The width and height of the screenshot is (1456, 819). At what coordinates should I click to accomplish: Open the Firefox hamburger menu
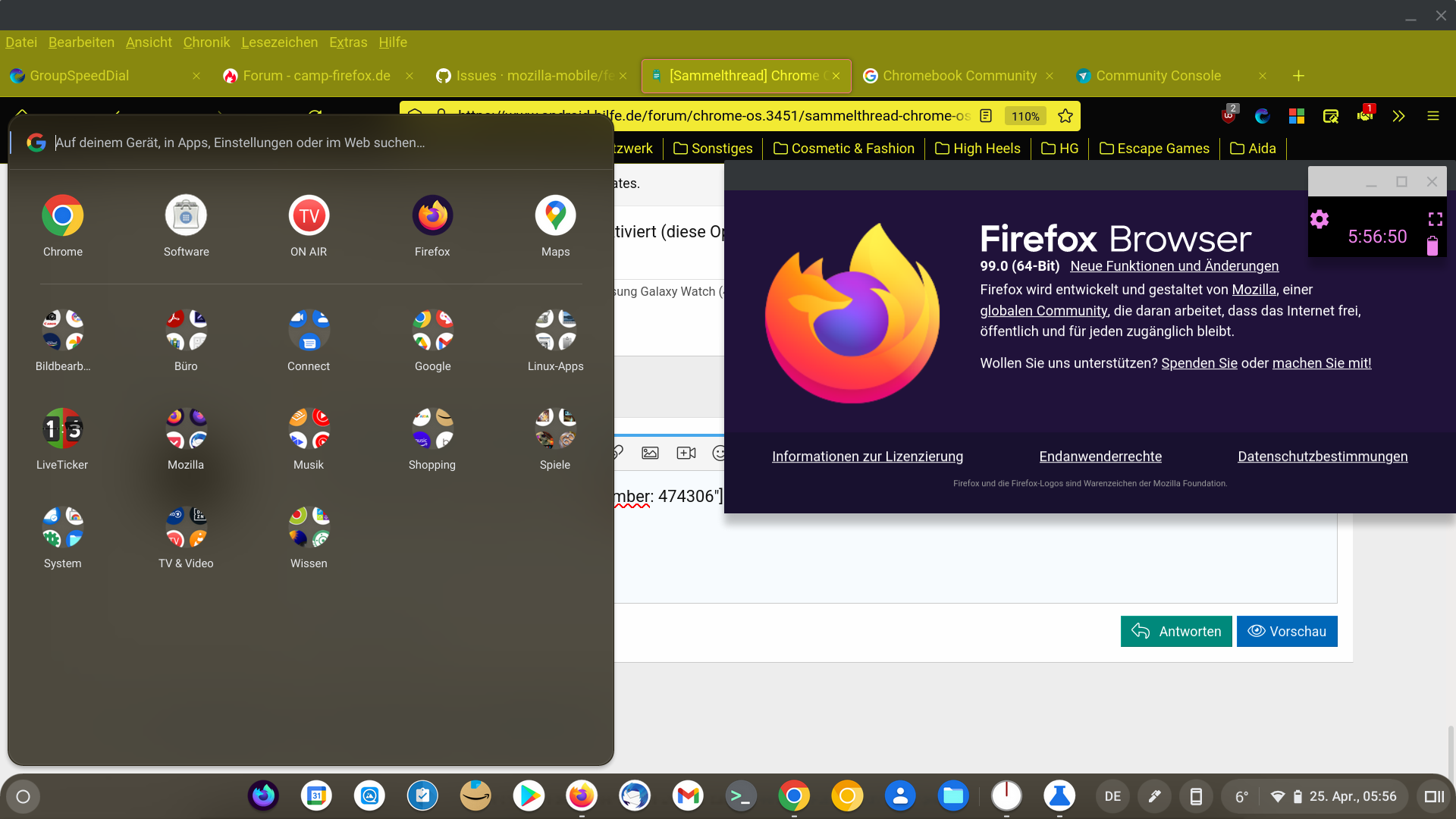click(x=1433, y=116)
